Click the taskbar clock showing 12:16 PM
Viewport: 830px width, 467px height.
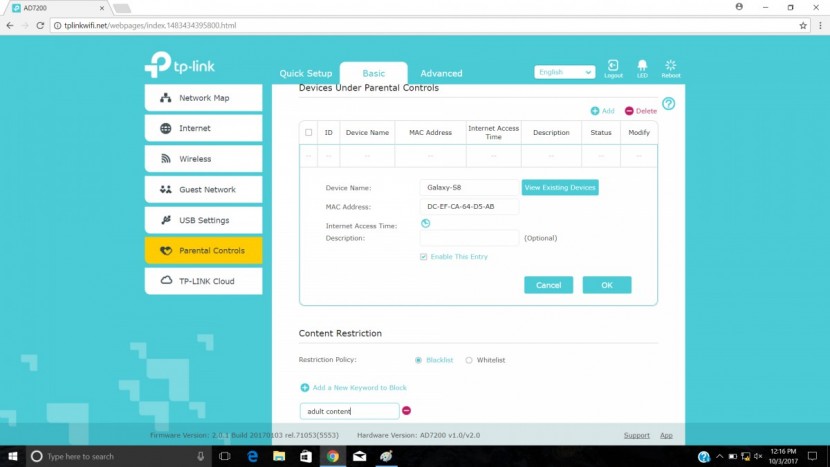783,456
